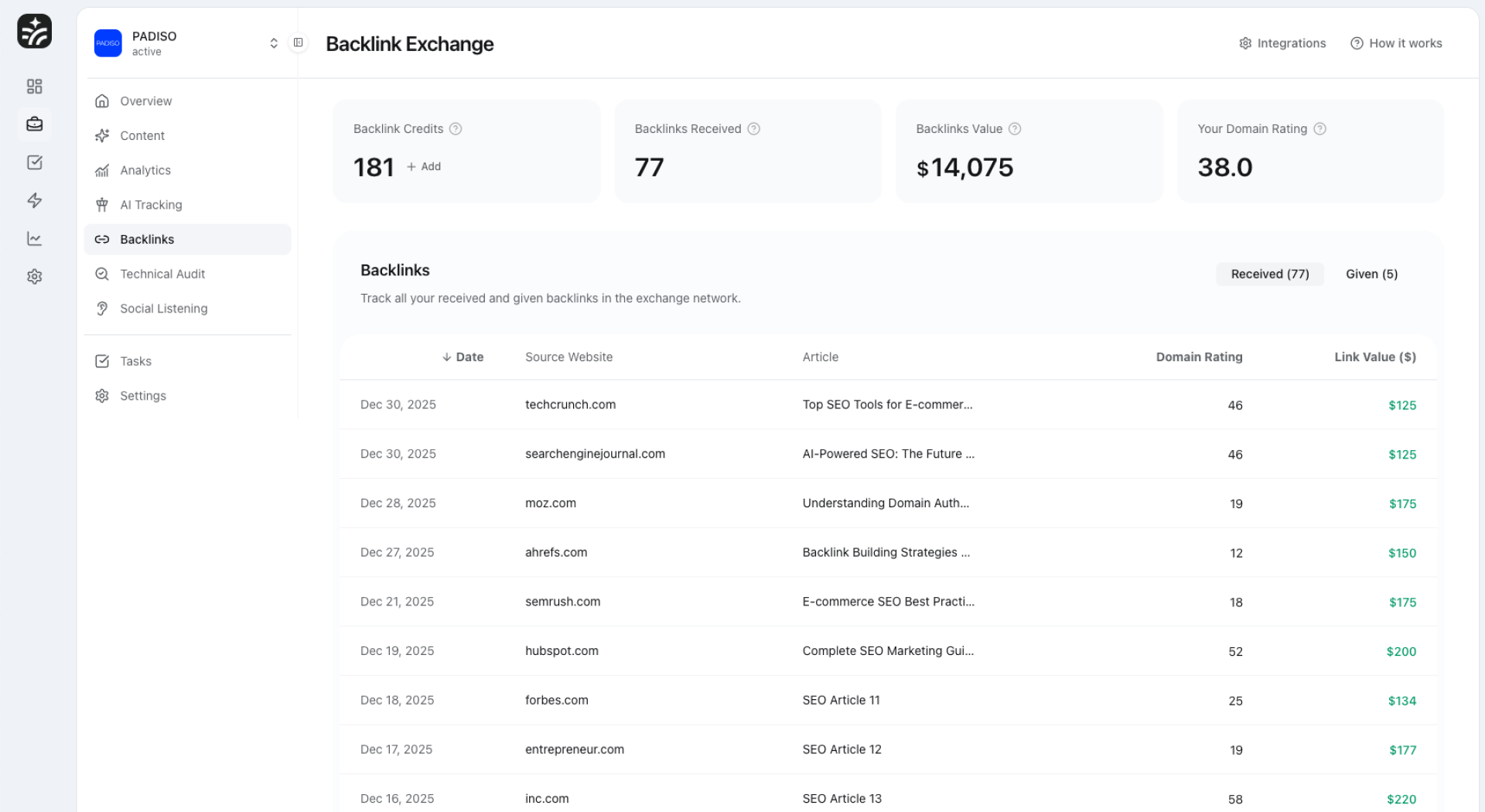Click the info icon beside Backlinks Value
This screenshot has height=812, width=1485.
(1015, 129)
